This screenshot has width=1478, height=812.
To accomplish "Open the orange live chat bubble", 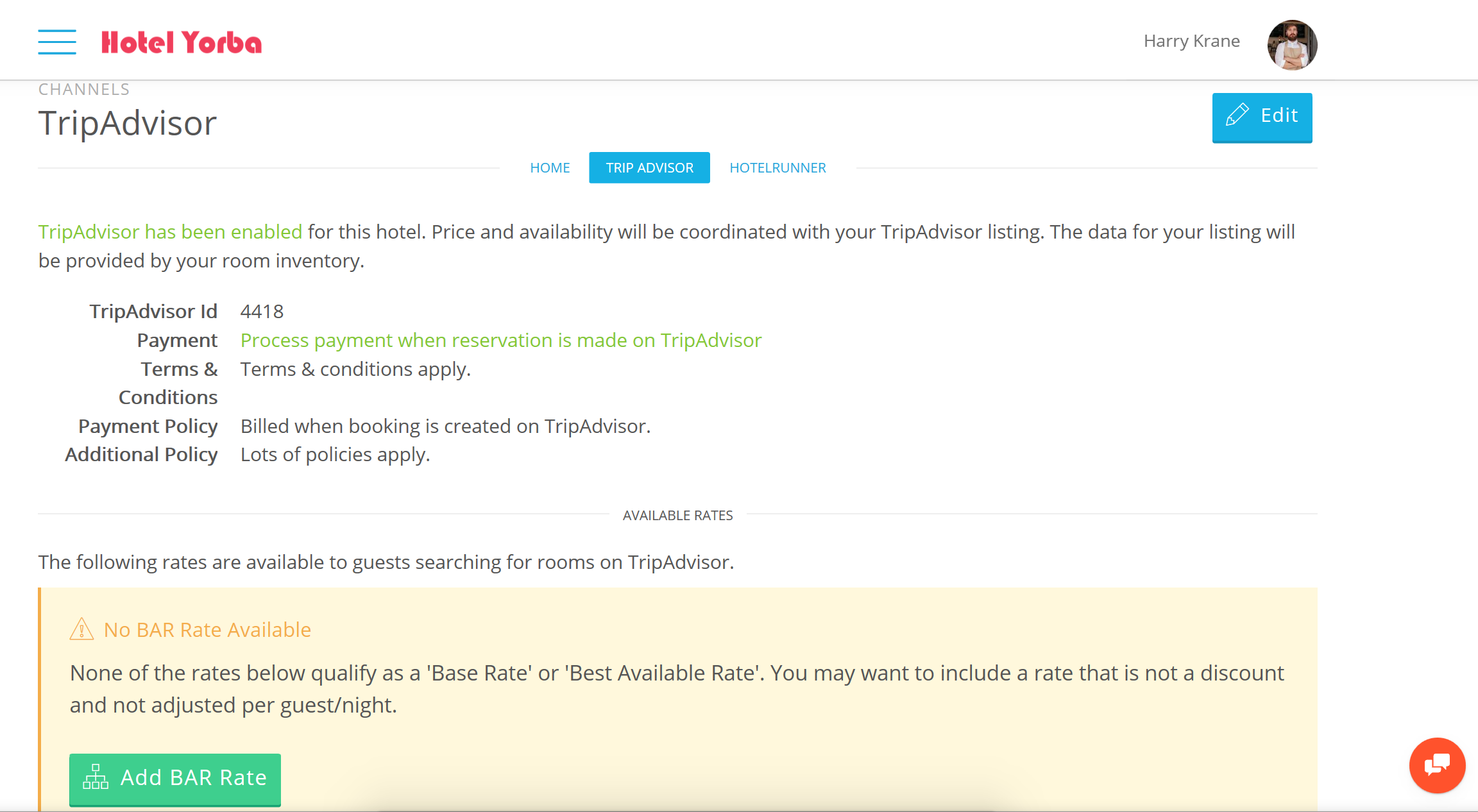I will [x=1437, y=765].
